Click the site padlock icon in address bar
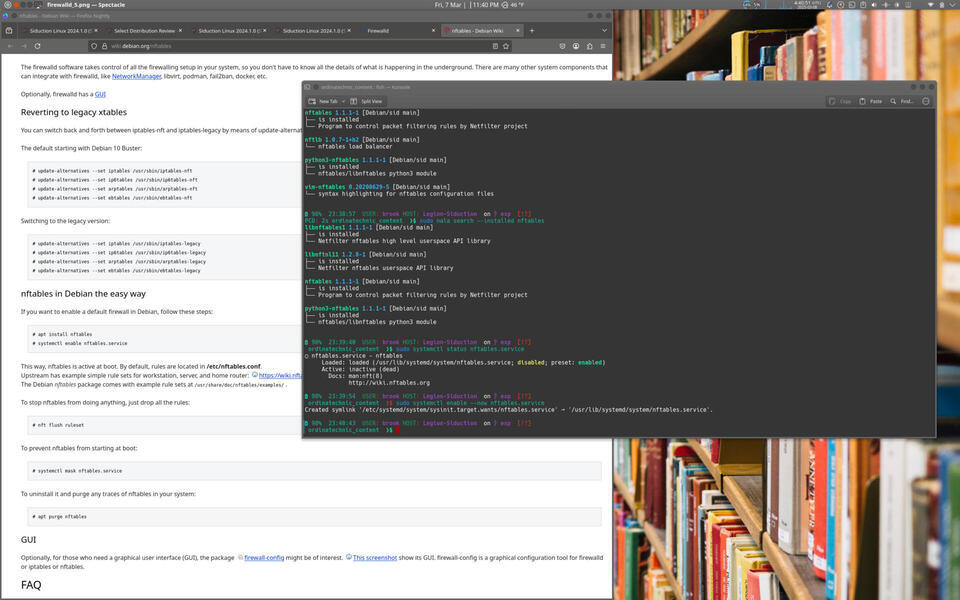 tap(104, 46)
